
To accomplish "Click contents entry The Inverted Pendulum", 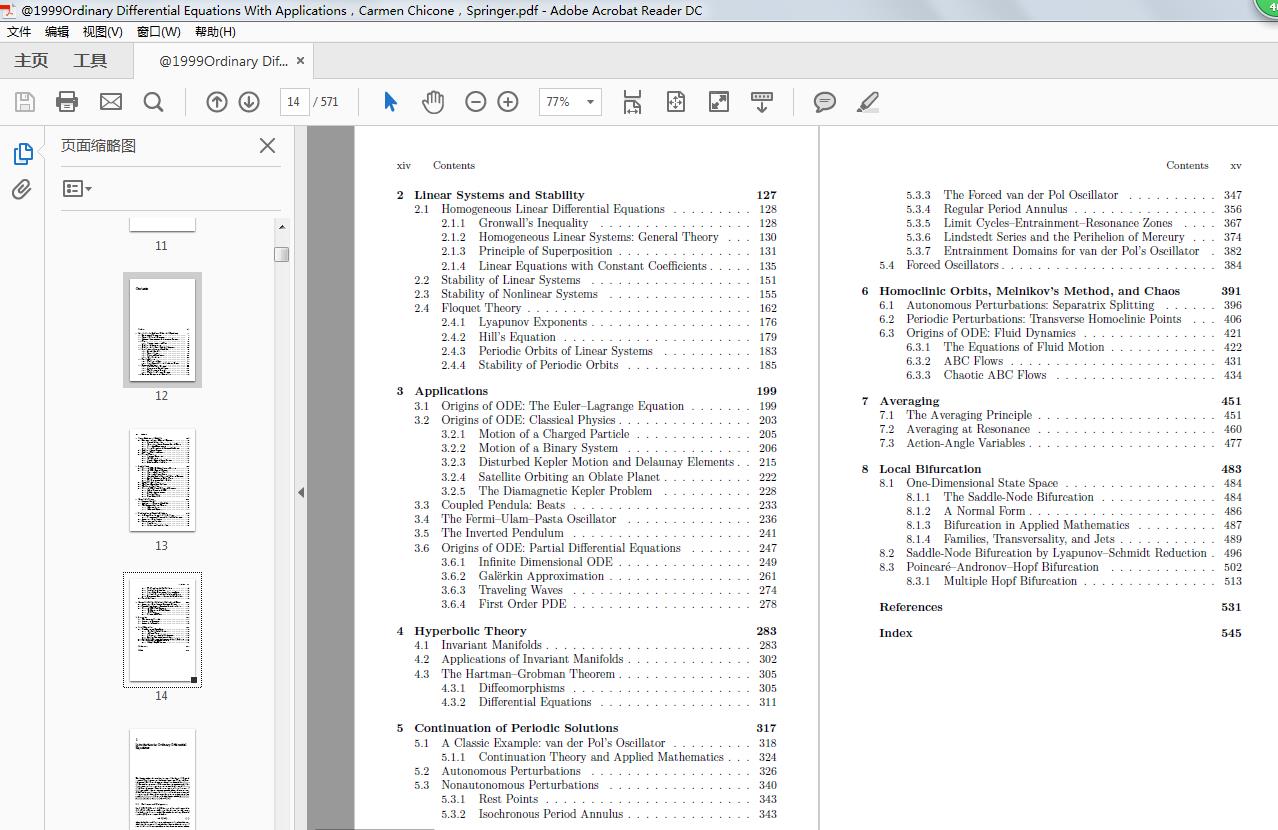I will 502,533.
